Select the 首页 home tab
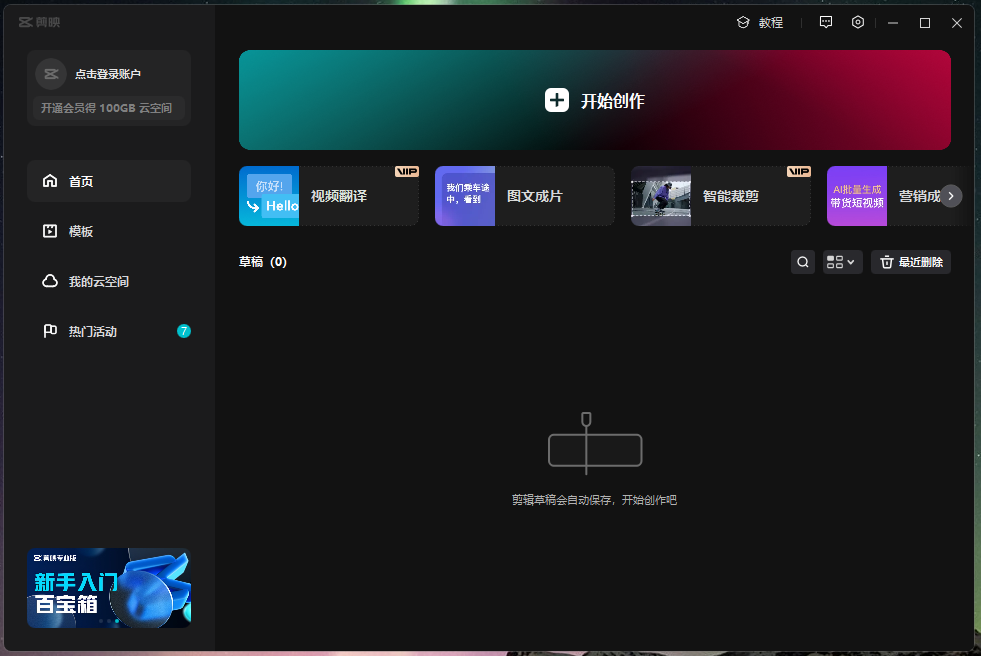 109,181
